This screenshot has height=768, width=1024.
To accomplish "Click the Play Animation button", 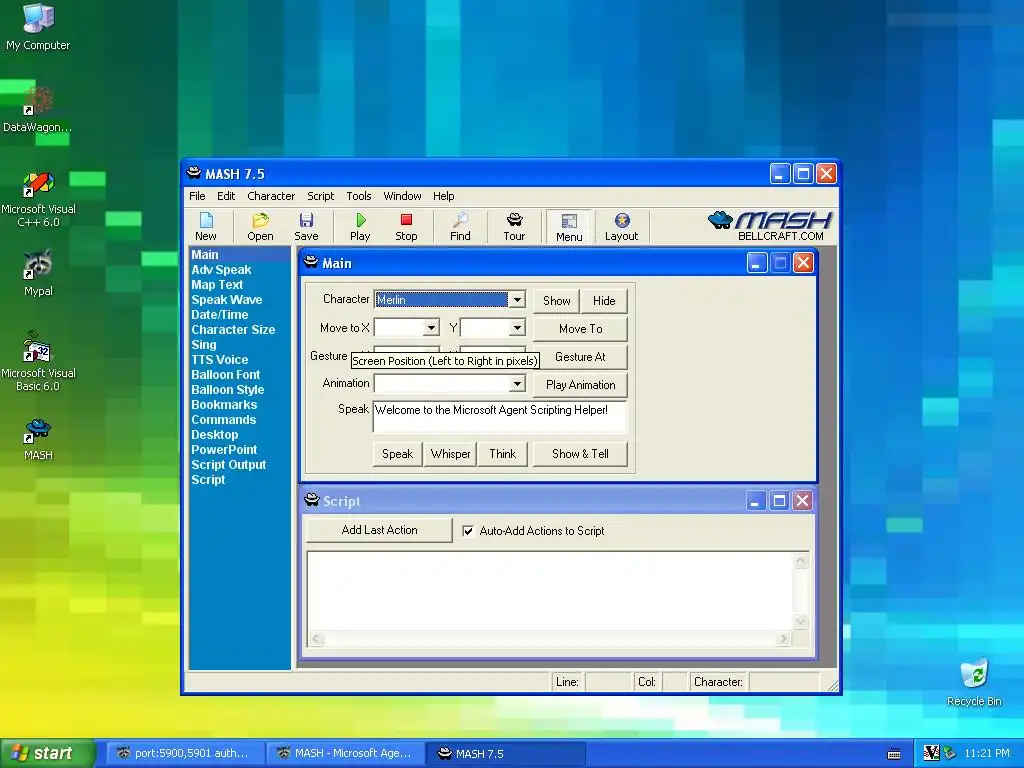I will point(581,385).
